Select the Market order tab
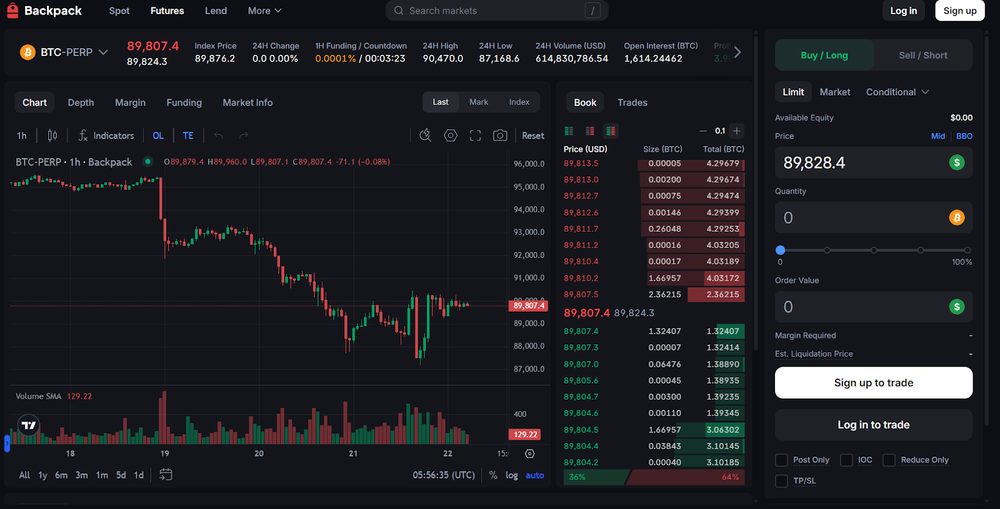 [x=835, y=92]
